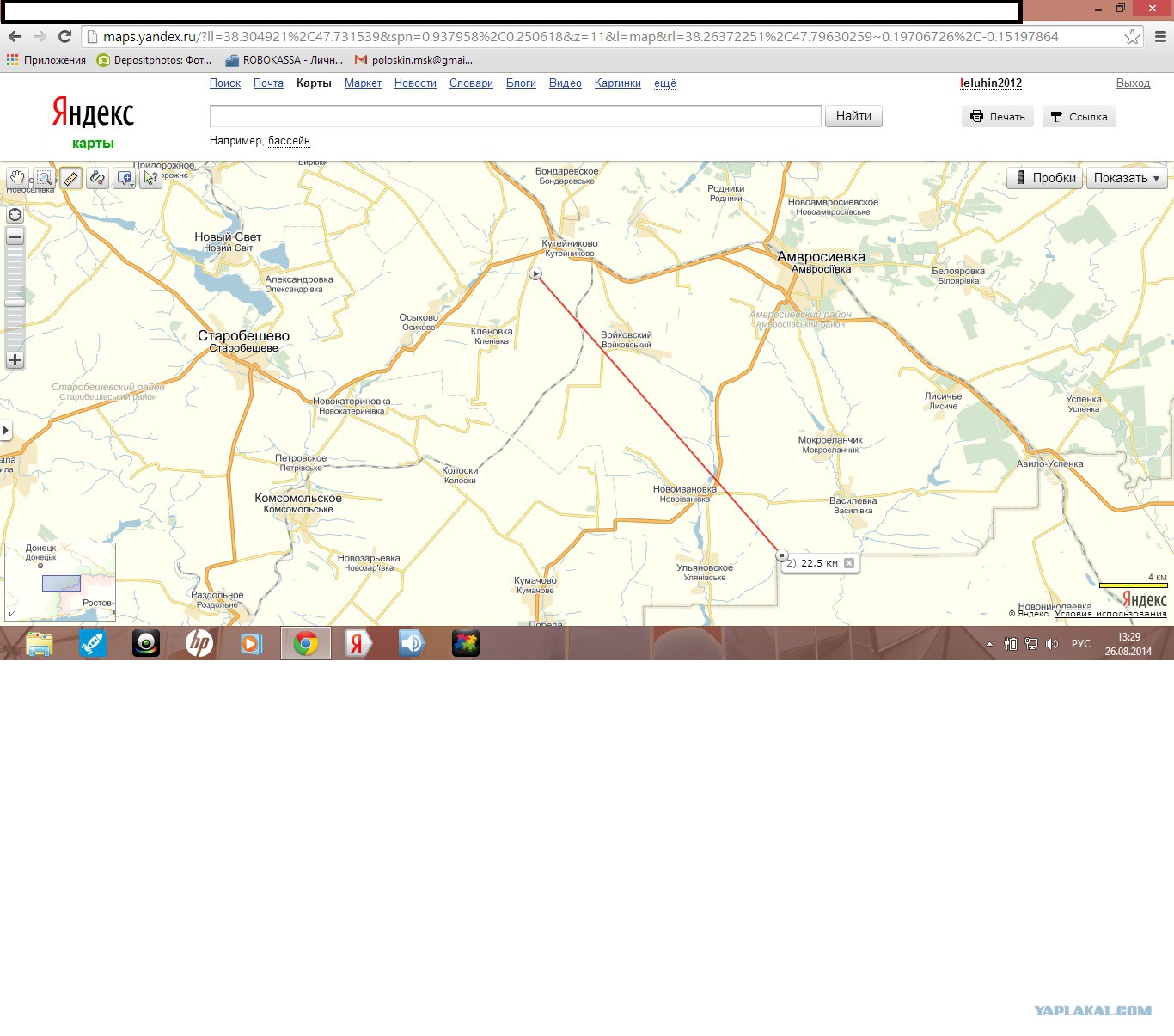Zoom out with the minus button
The height and width of the screenshot is (1036, 1174).
coord(15,236)
